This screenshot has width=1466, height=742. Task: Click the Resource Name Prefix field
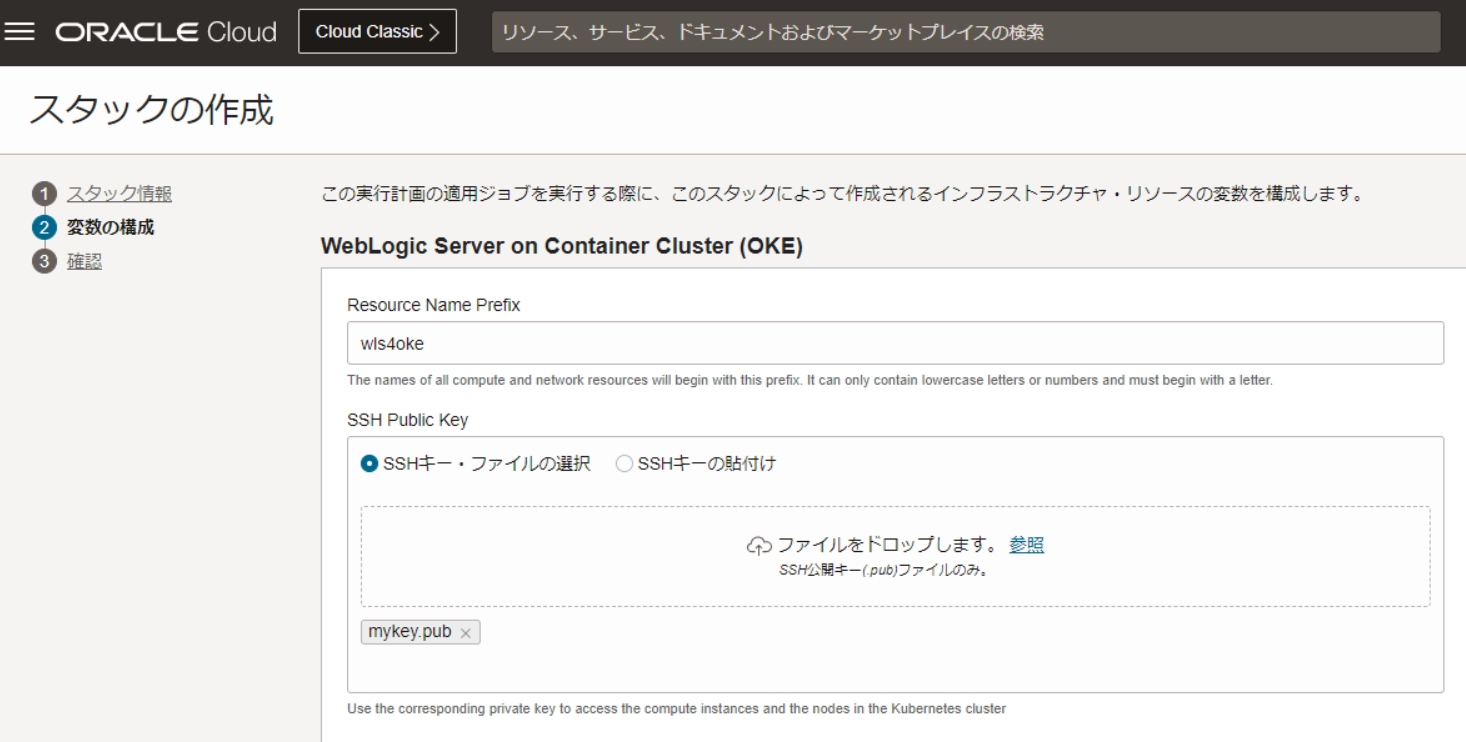895,343
